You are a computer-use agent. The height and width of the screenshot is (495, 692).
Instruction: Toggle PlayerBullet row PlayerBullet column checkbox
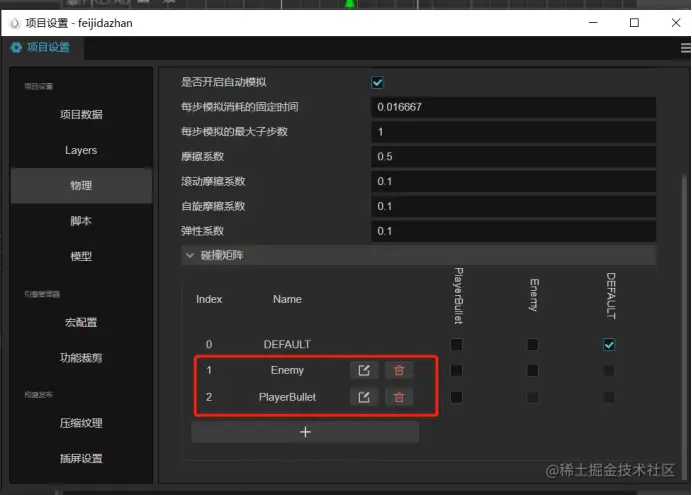[x=457, y=397]
